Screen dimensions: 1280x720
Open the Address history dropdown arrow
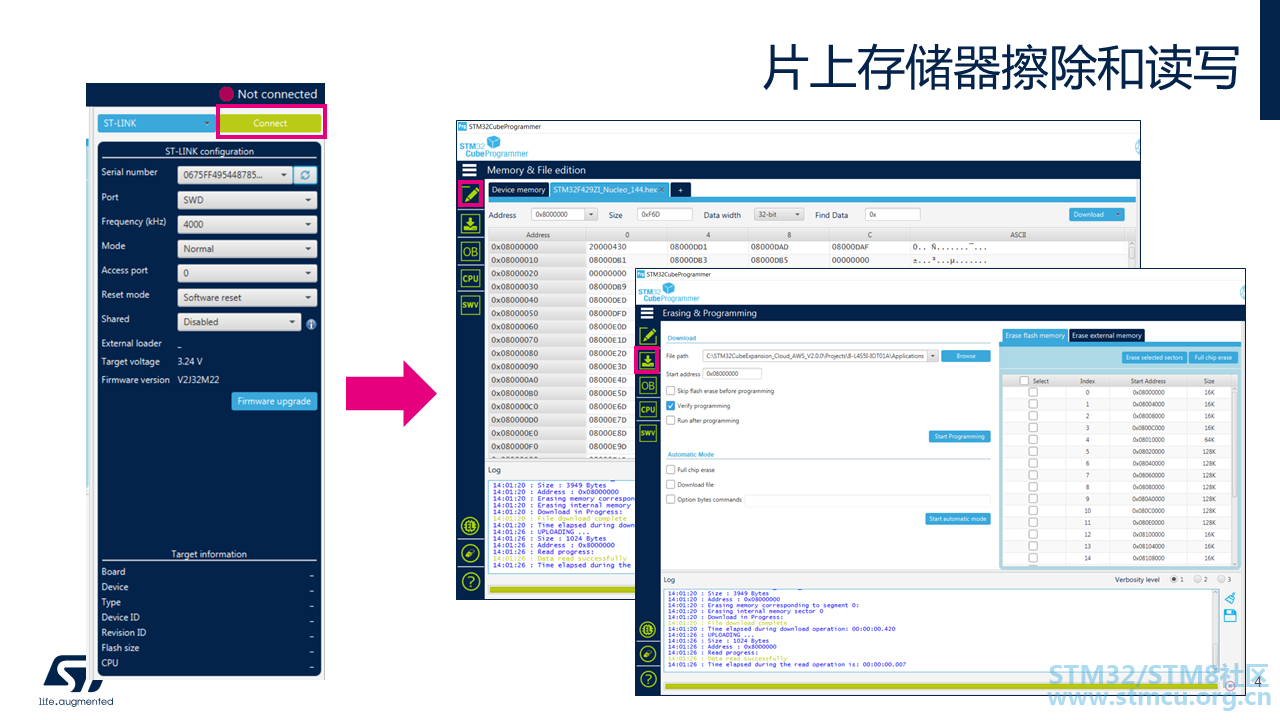point(591,214)
